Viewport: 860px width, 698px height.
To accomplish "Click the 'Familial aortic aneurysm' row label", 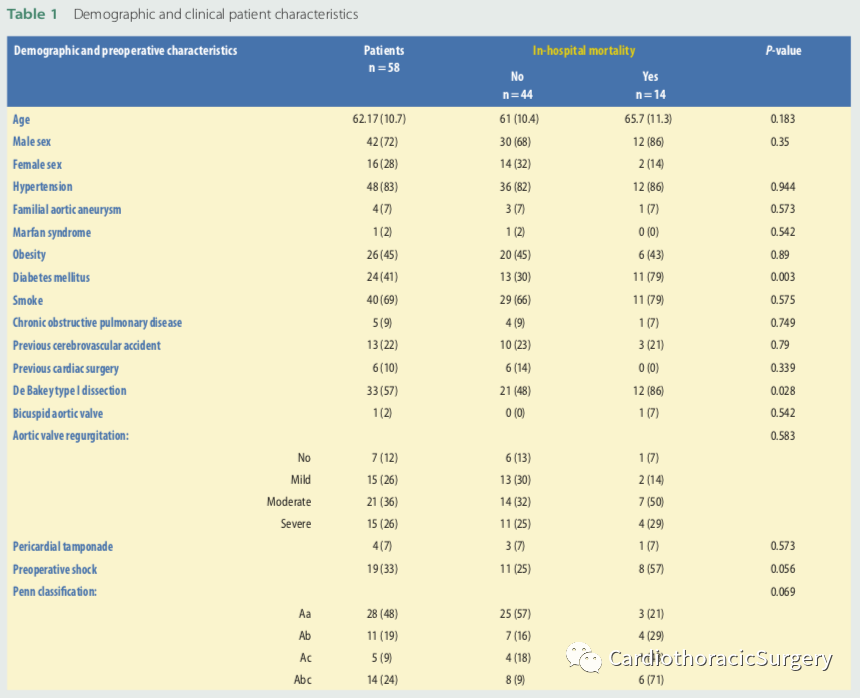I will [x=67, y=209].
